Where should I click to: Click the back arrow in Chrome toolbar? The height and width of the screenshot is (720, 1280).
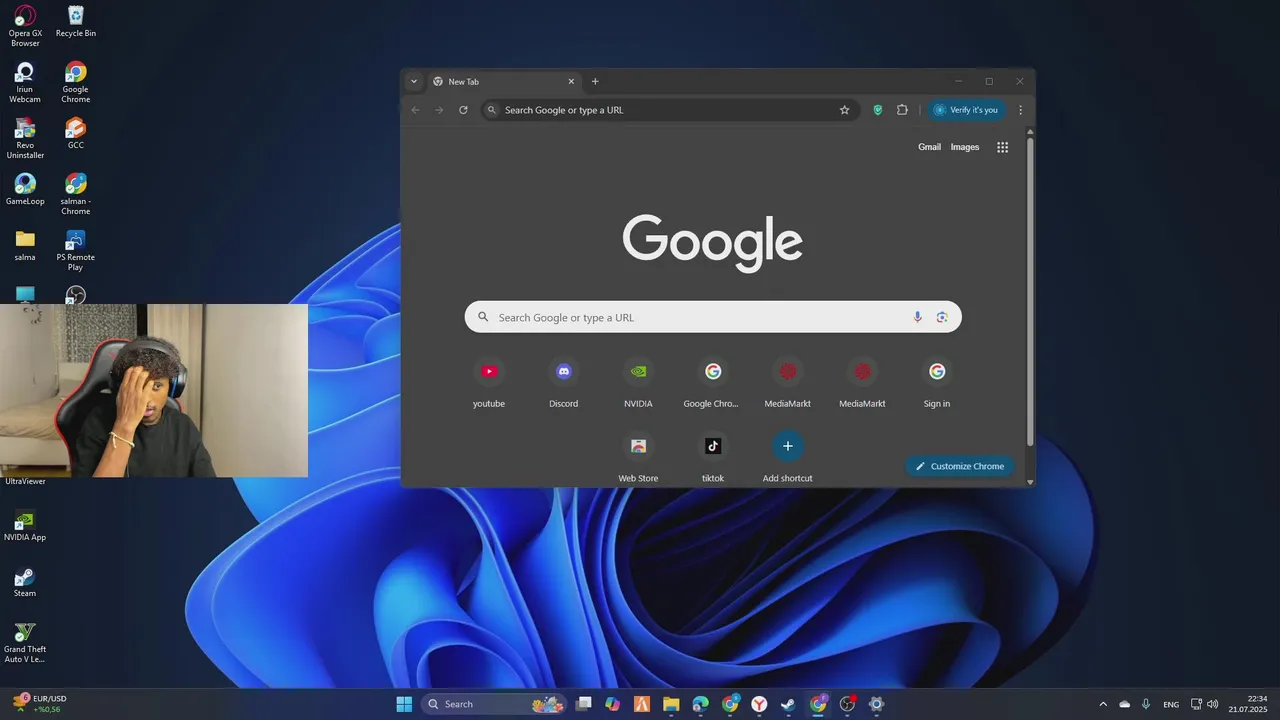pos(416,110)
